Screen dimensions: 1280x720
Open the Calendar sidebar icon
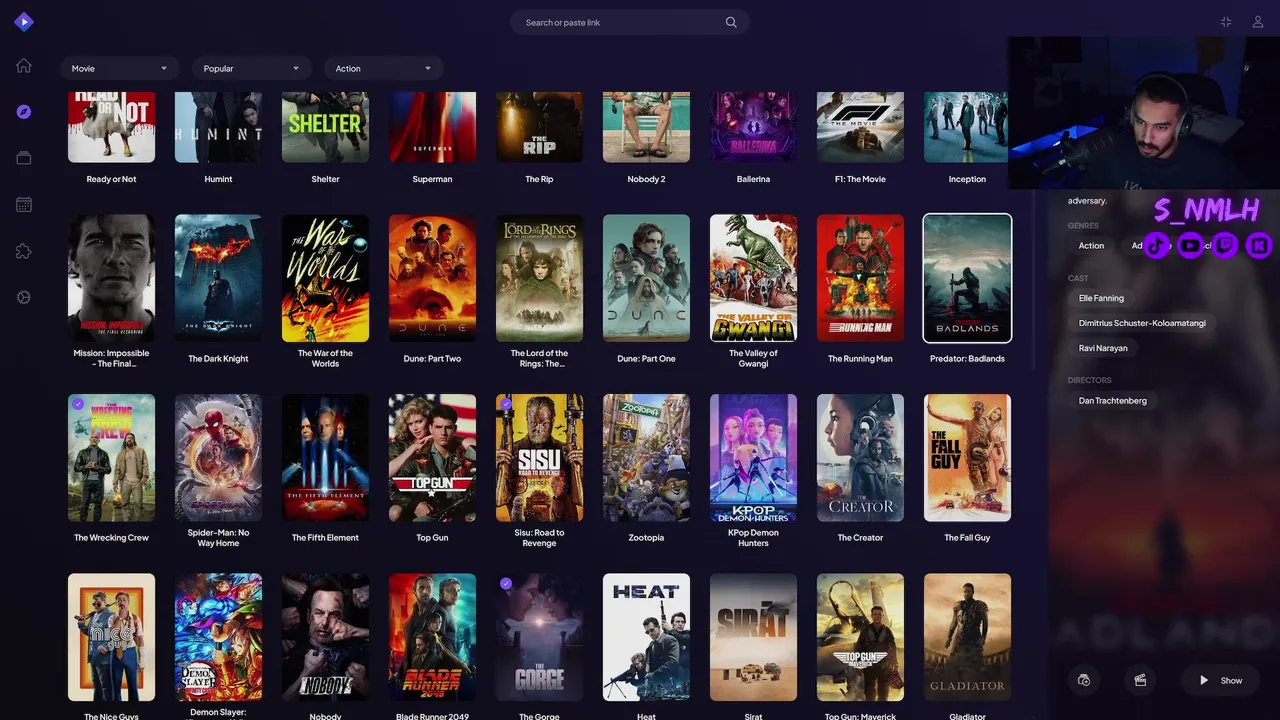tap(24, 205)
